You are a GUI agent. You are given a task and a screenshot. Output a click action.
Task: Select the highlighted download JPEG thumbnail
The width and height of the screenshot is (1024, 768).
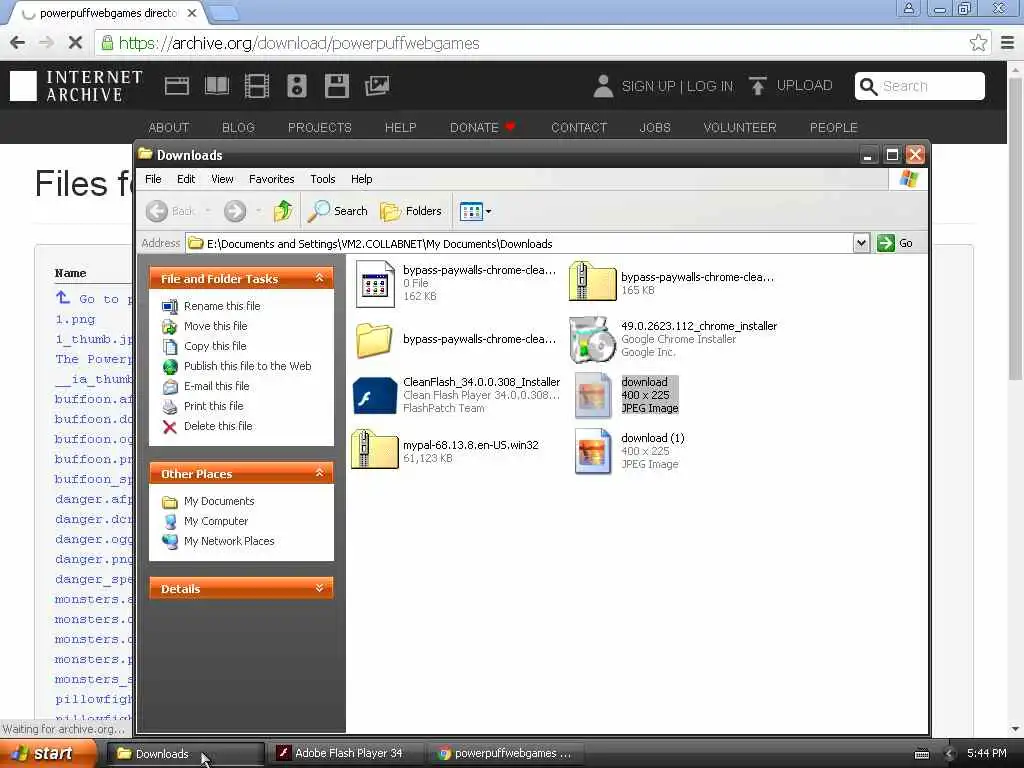[592, 395]
